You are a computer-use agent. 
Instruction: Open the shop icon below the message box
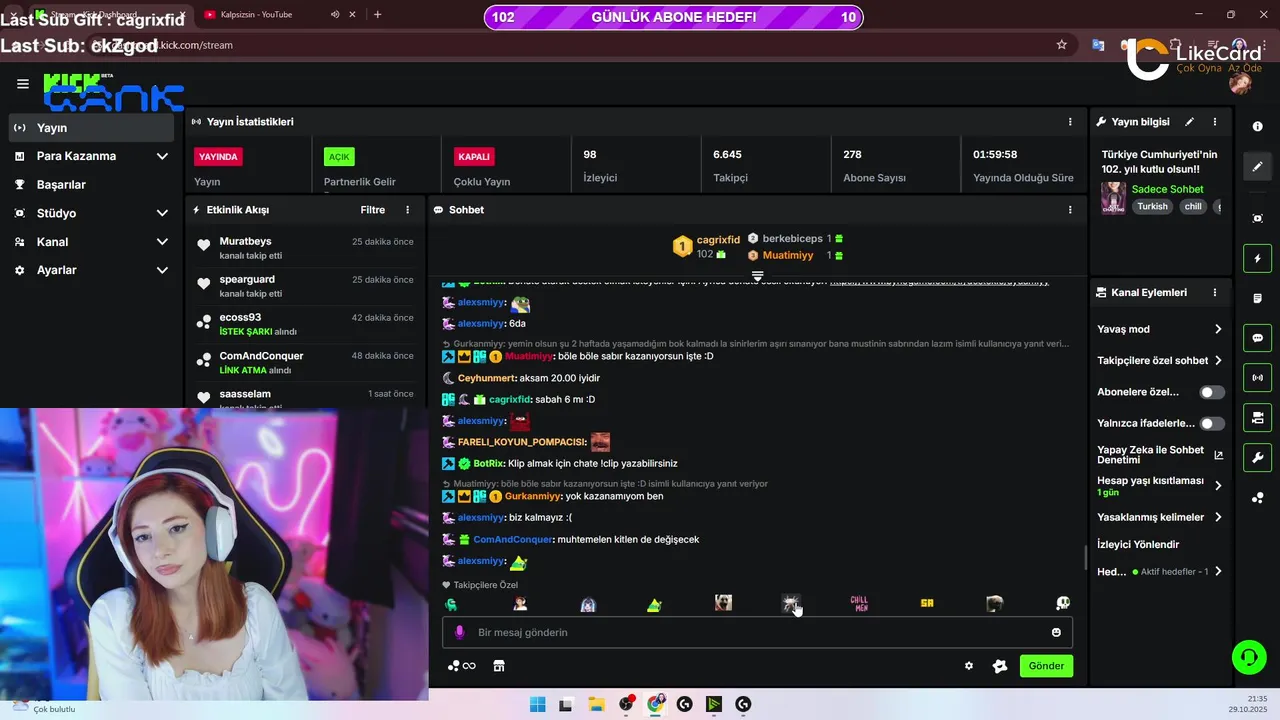[499, 666]
